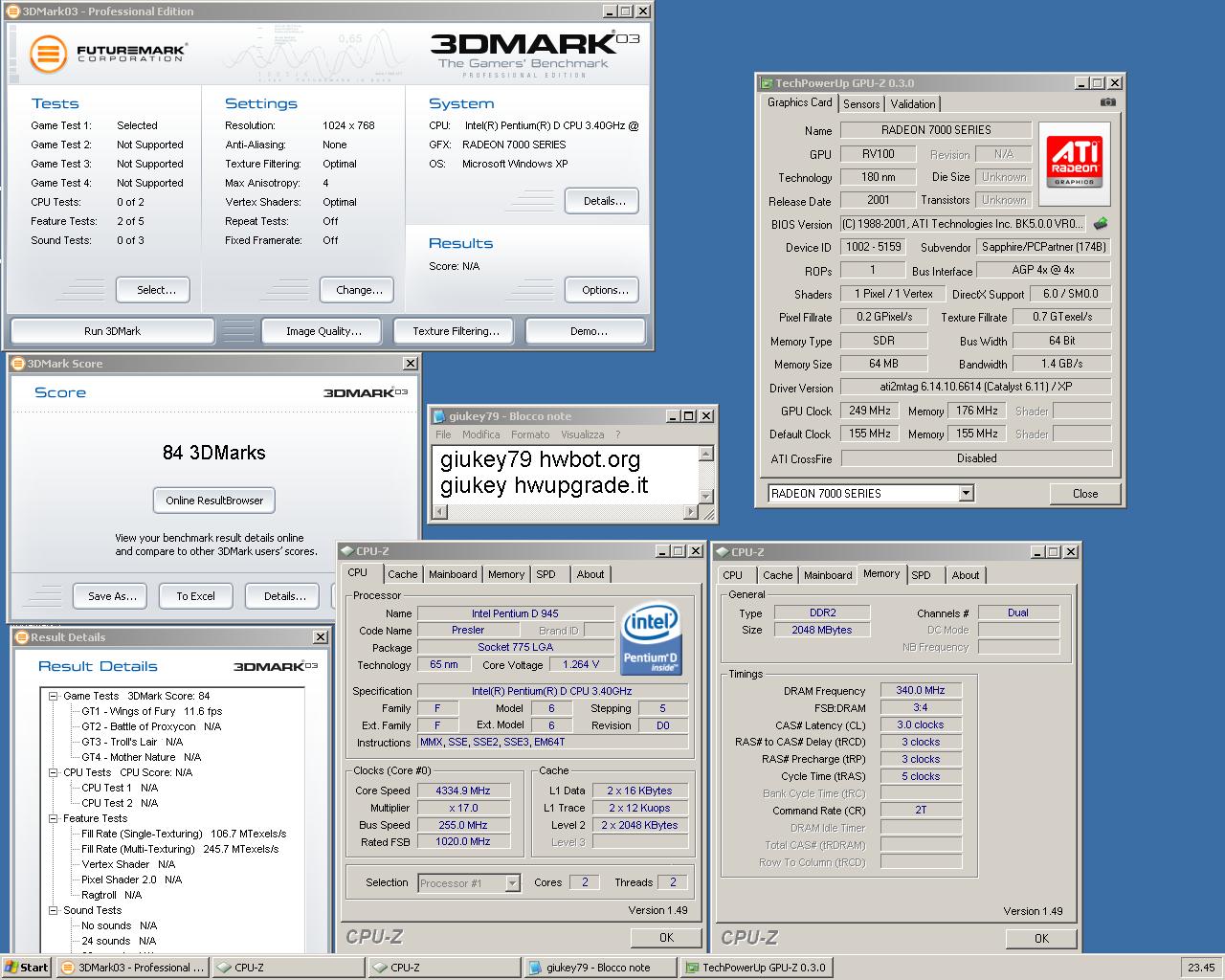Click the Intel Pentium D logo in CPU-Z
The width and height of the screenshot is (1225, 980).
[x=651, y=638]
